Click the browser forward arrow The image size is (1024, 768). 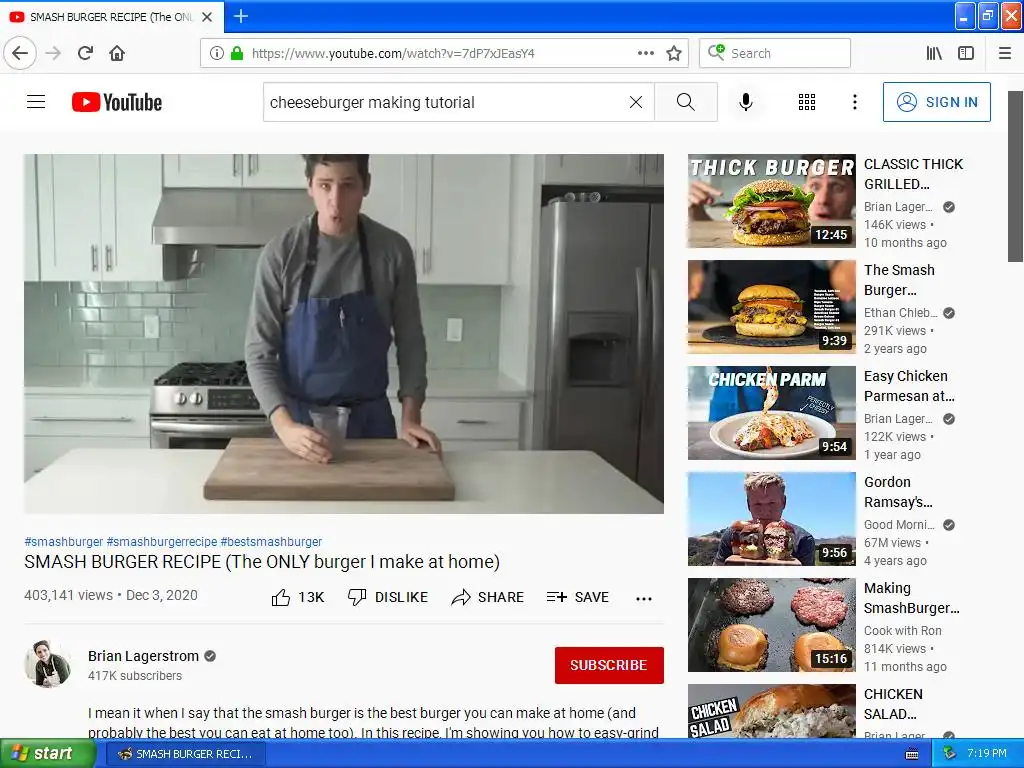pos(53,53)
